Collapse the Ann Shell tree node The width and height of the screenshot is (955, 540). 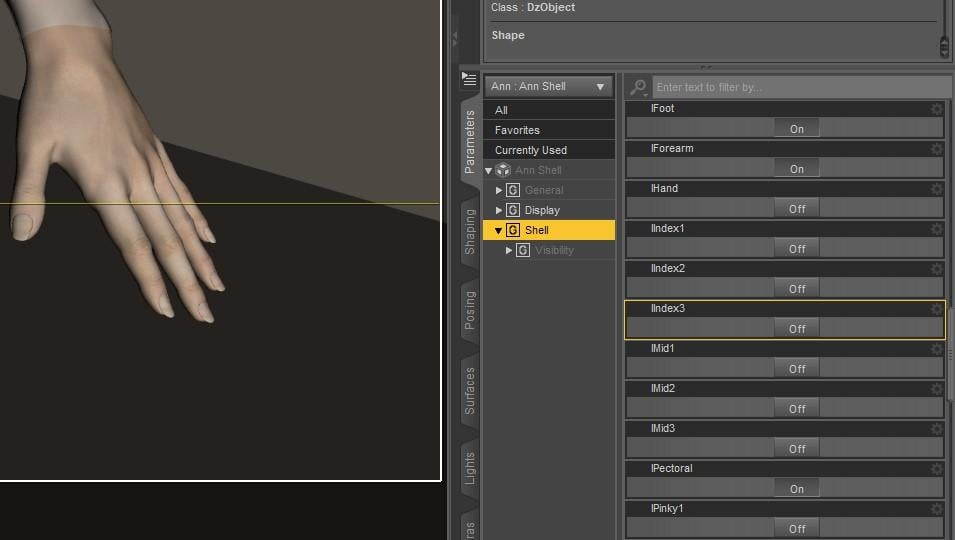[488, 170]
